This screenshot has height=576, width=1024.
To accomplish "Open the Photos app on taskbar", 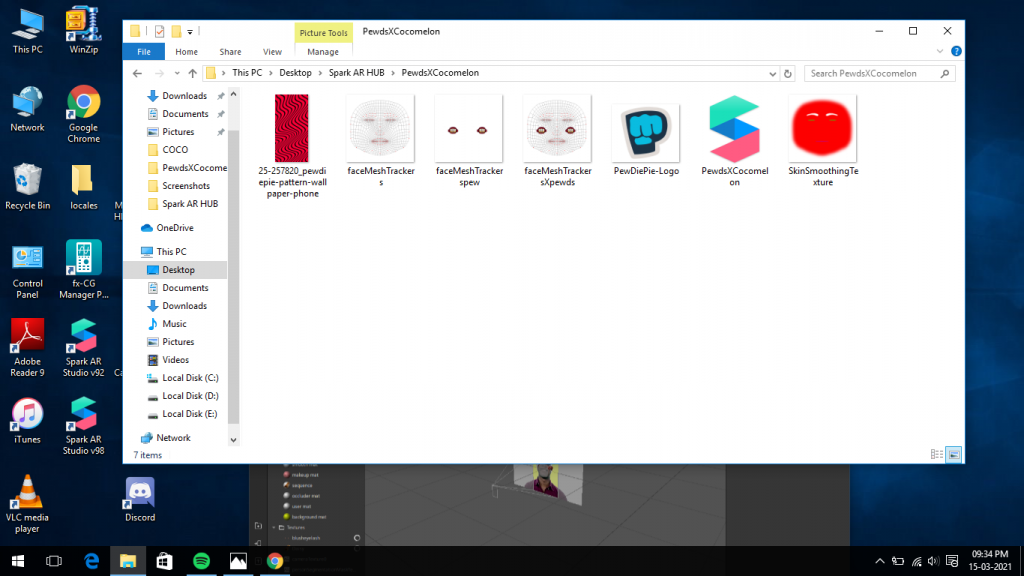I will point(238,561).
